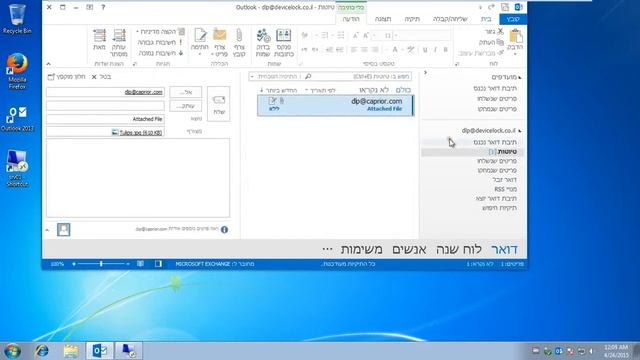640x360 pixels.
Task: Click the To (אל...) button
Action: [186, 92]
